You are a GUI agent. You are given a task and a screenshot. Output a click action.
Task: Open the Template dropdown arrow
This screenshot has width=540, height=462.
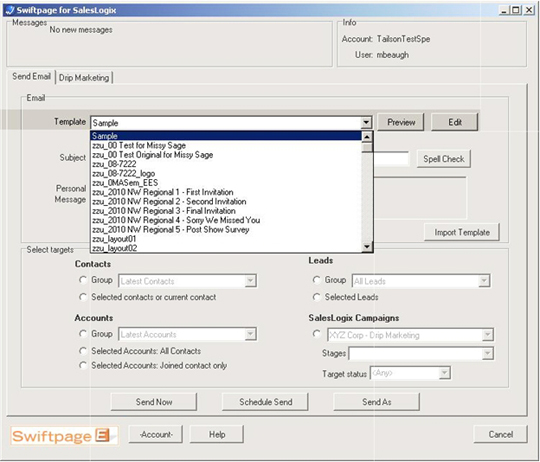click(x=366, y=122)
